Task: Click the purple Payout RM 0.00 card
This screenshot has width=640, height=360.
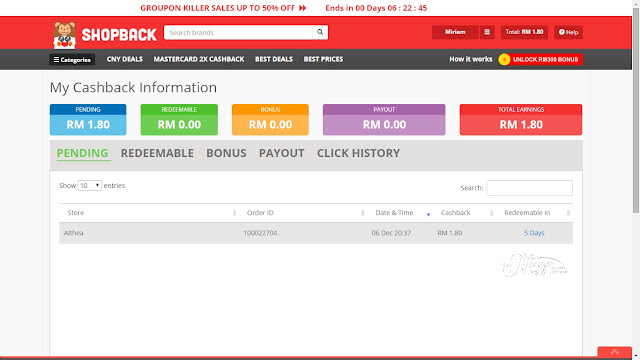Action: [x=384, y=120]
